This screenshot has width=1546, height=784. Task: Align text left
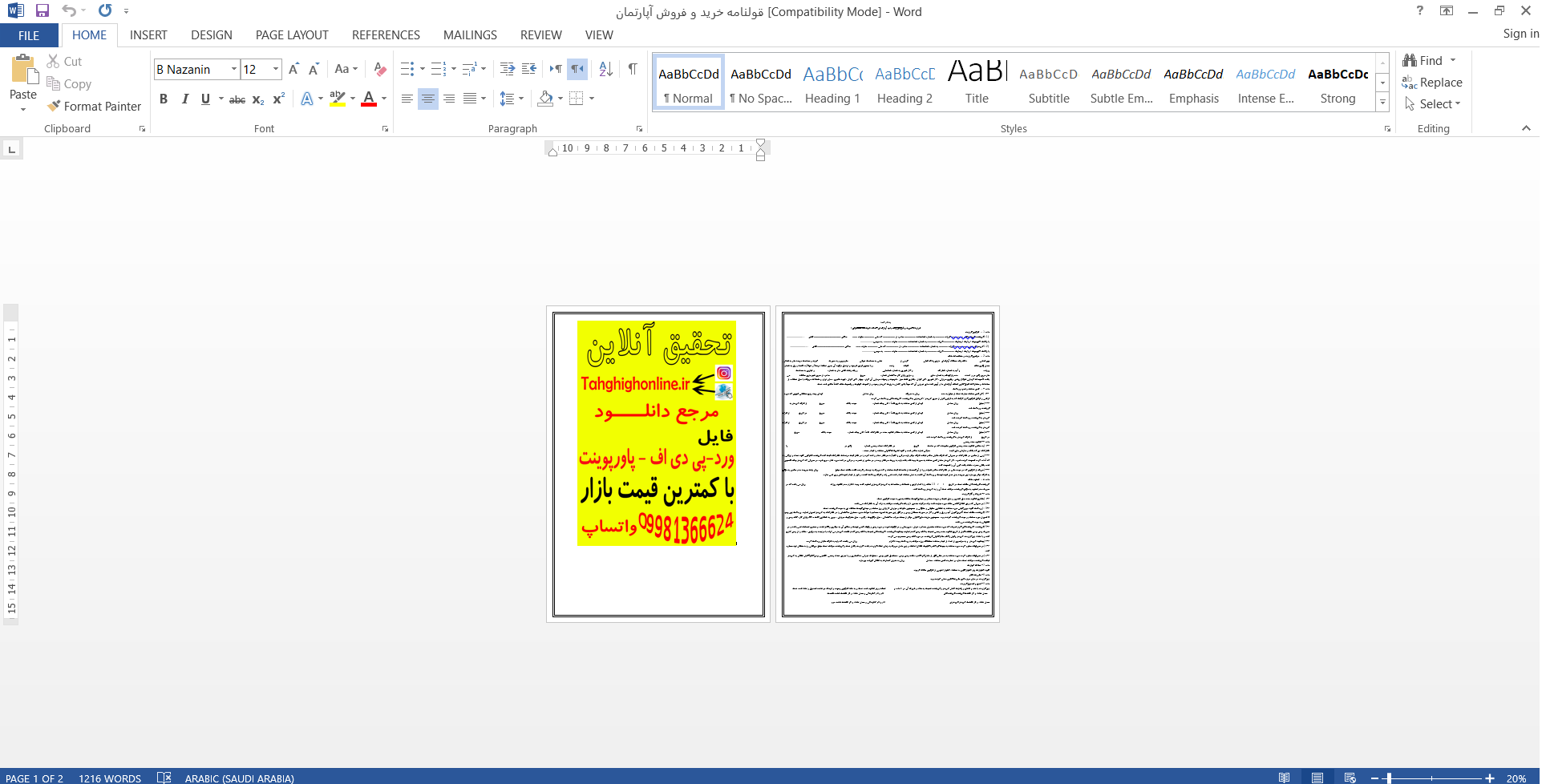(x=407, y=99)
